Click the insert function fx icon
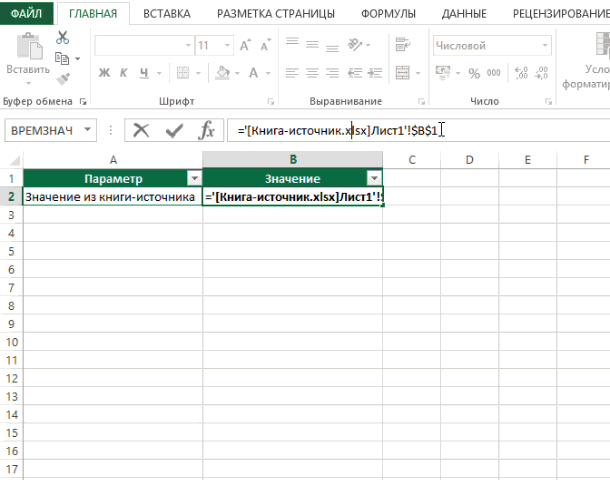Viewport: 610px width, 480px height. point(207,130)
